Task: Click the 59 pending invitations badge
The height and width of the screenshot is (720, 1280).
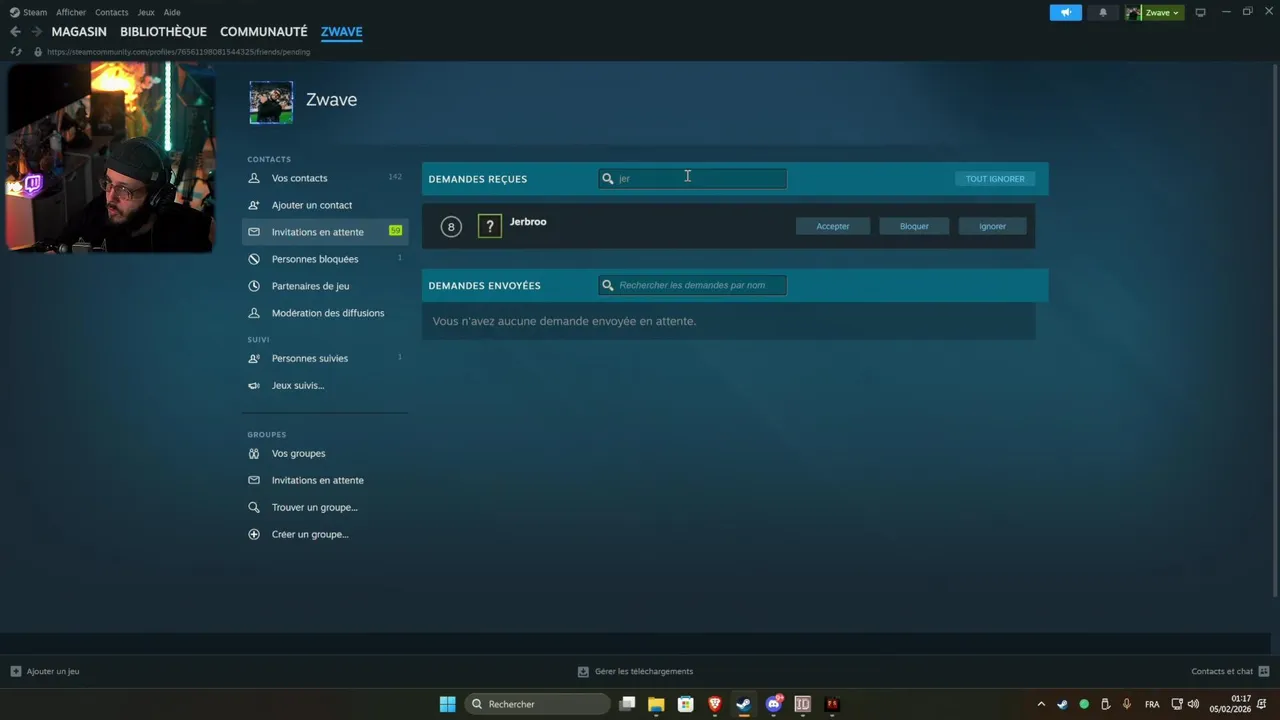Action: [x=395, y=231]
